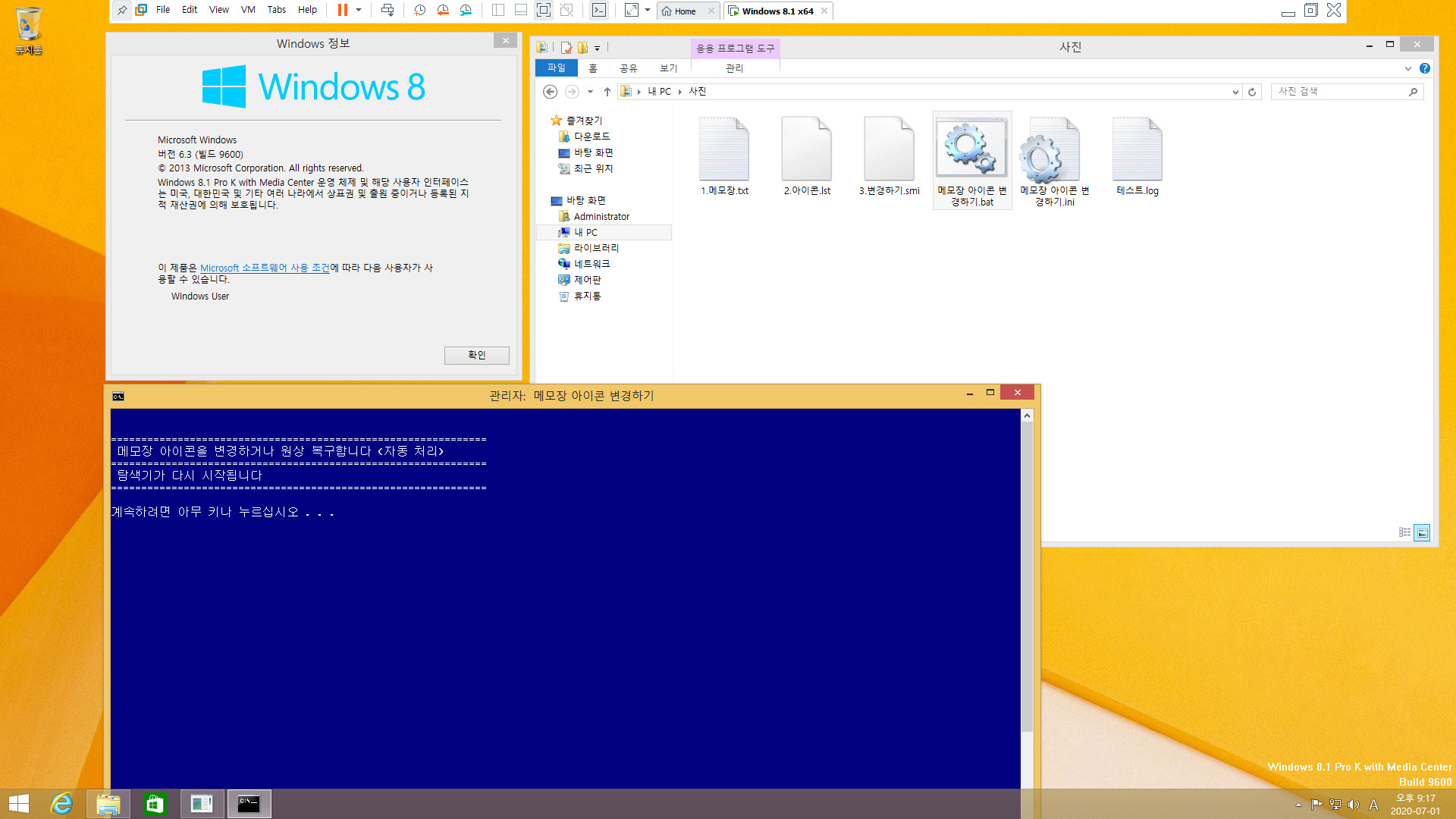This screenshot has height=819, width=1456.
Task: Click the stretch guest display icon
Action: tap(632, 10)
